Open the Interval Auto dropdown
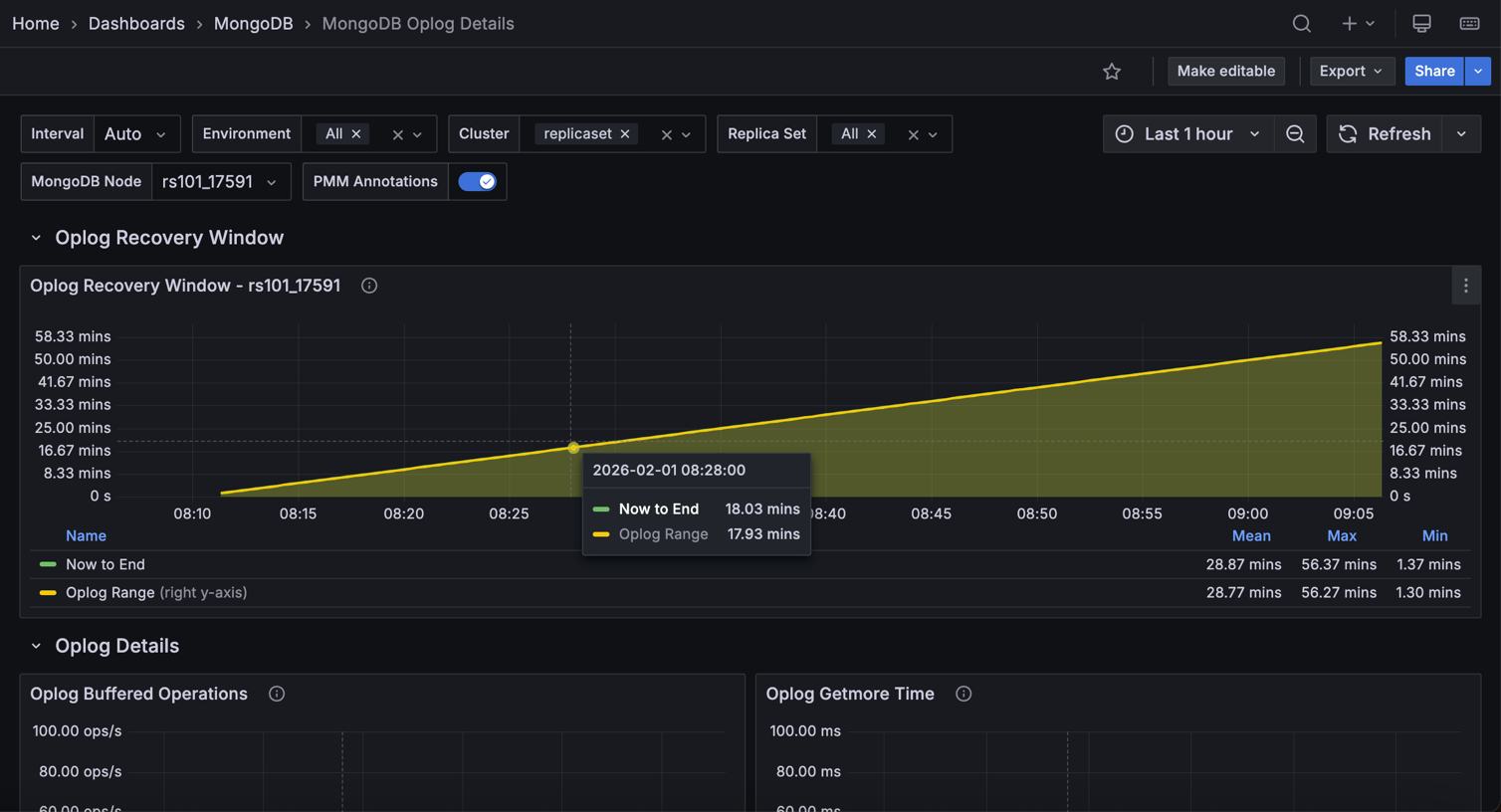The width and height of the screenshot is (1501, 812). pyautogui.click(x=136, y=133)
